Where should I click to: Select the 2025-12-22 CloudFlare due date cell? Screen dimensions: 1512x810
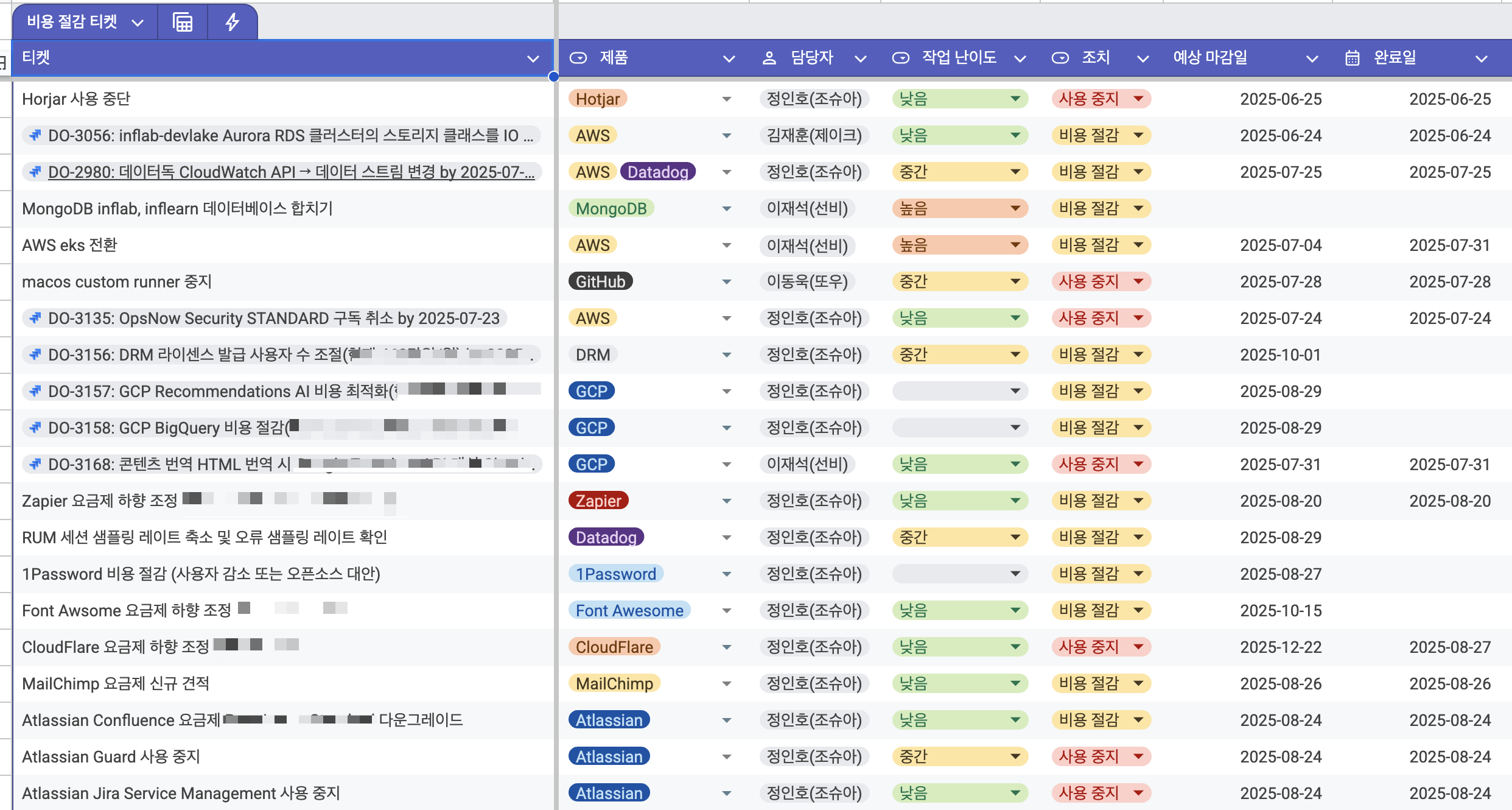[1281, 647]
